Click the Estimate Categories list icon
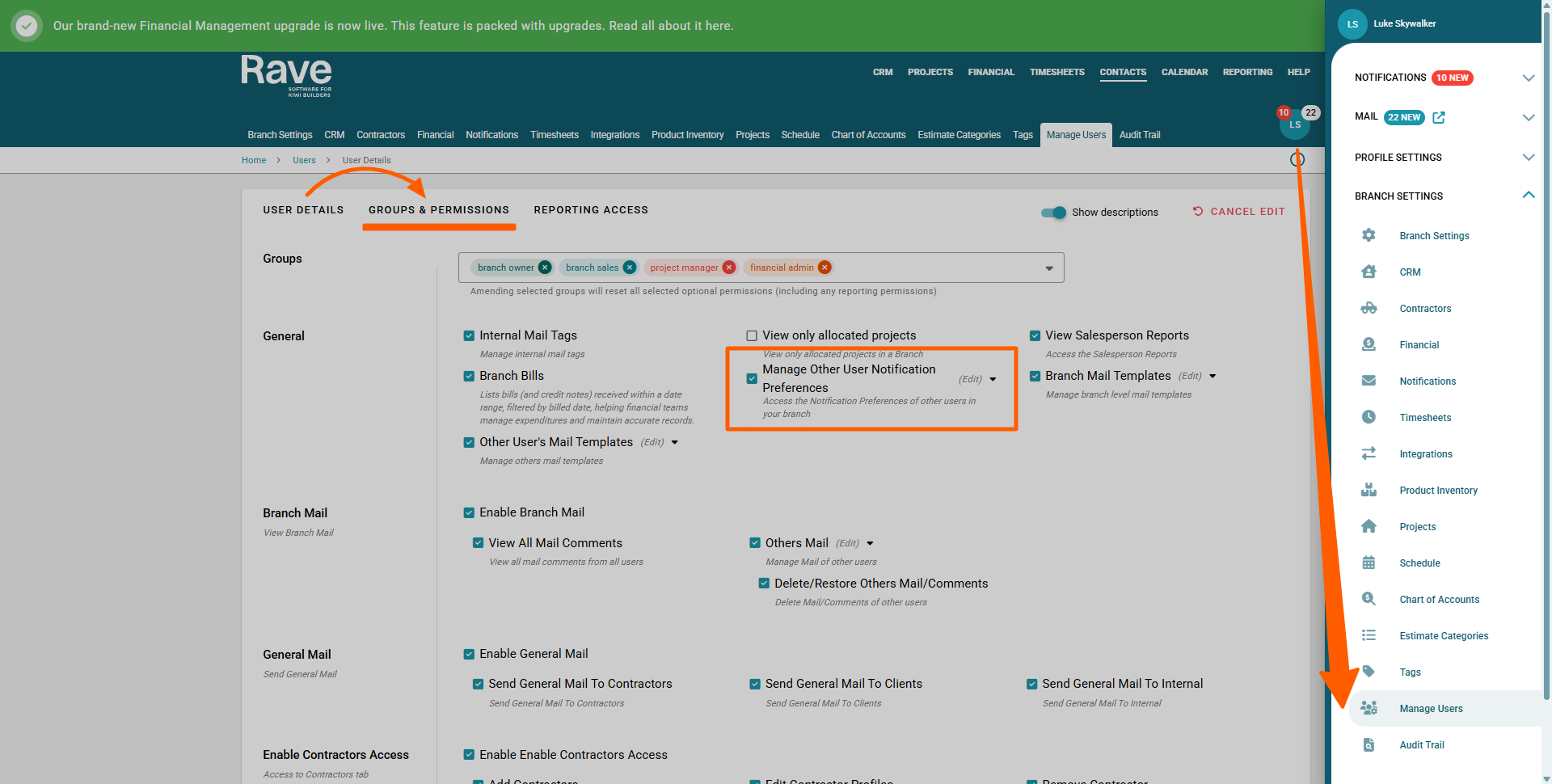Viewport: 1552px width, 784px height. (x=1369, y=635)
